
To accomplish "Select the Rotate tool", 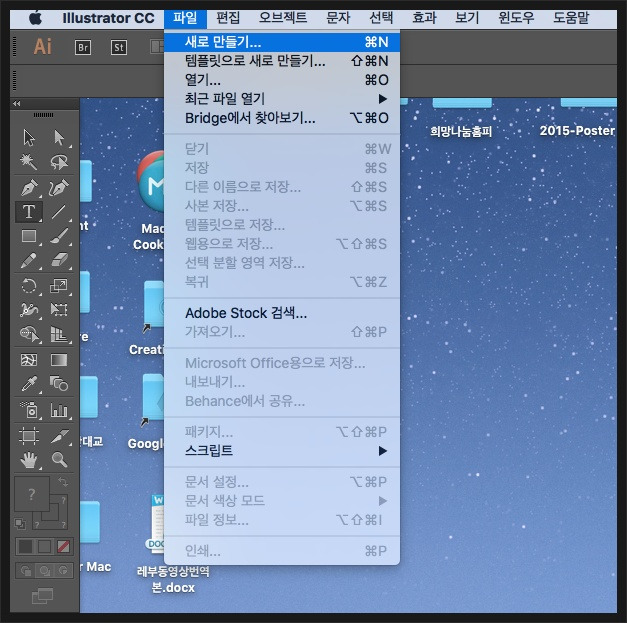I will coord(29,286).
